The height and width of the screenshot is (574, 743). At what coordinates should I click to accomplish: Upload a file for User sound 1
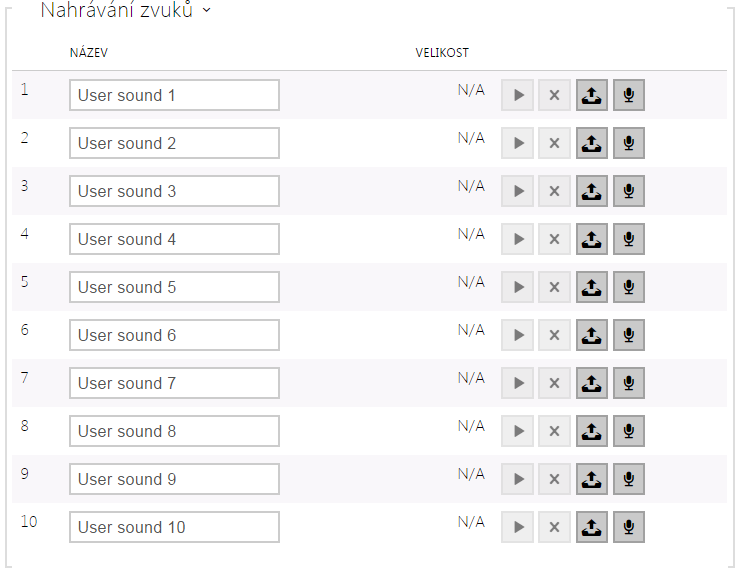pyautogui.click(x=592, y=95)
